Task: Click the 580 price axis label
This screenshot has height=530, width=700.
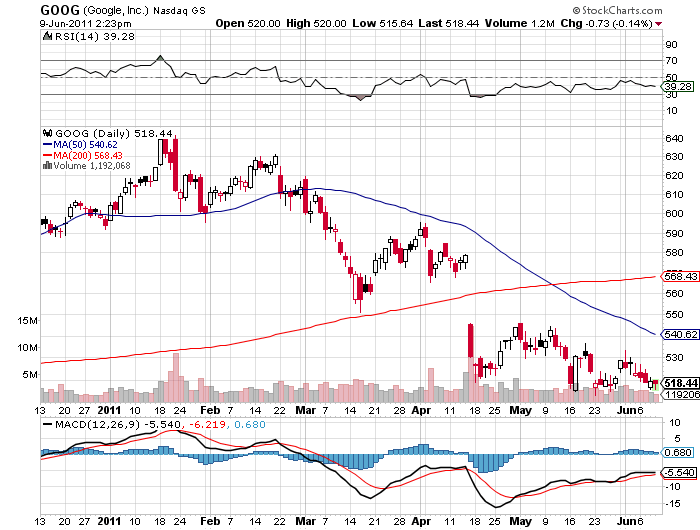Action: point(674,253)
